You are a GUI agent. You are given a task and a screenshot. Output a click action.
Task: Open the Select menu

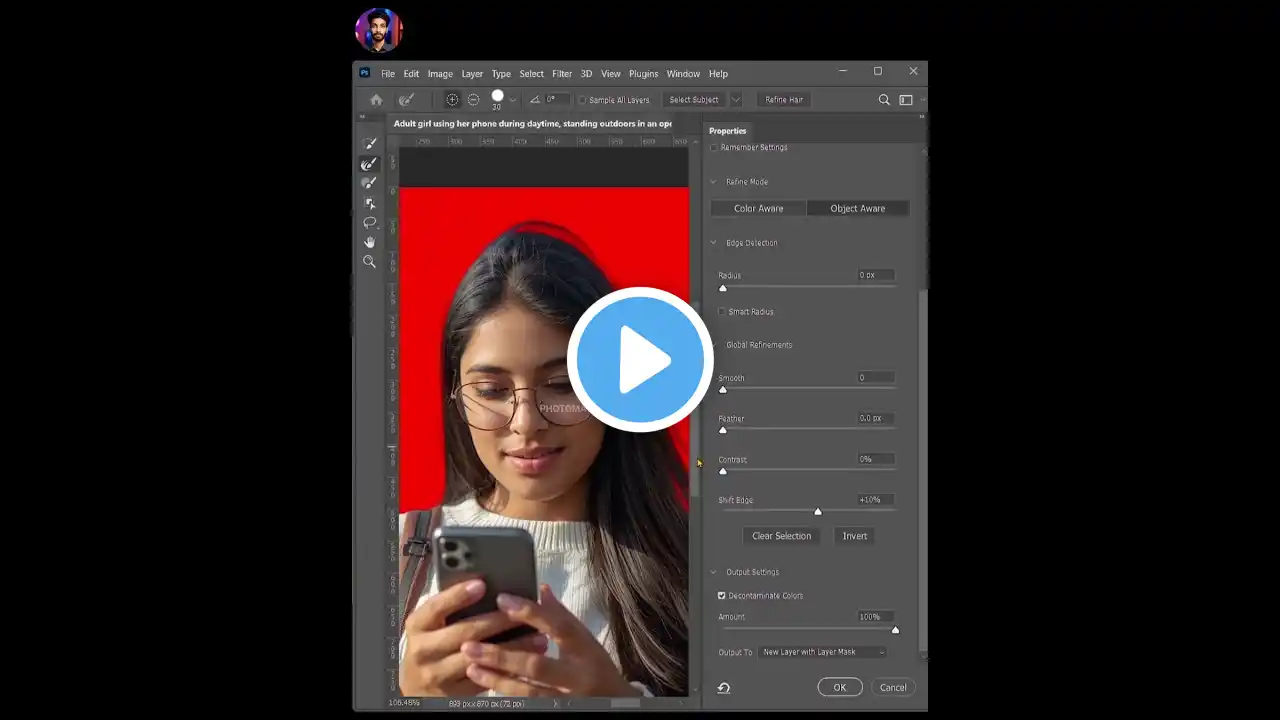coord(532,74)
